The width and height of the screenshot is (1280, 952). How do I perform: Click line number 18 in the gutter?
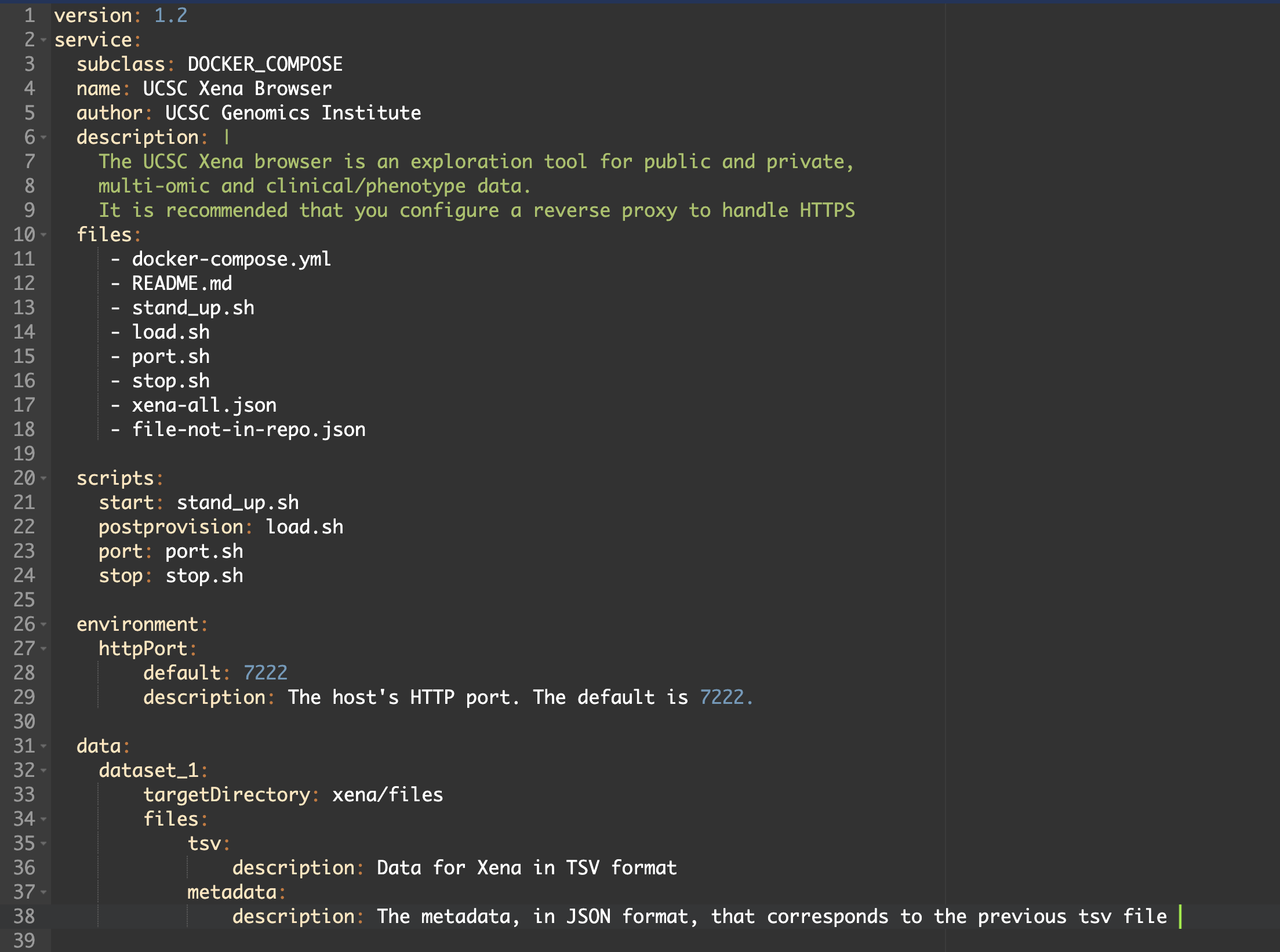(24, 429)
